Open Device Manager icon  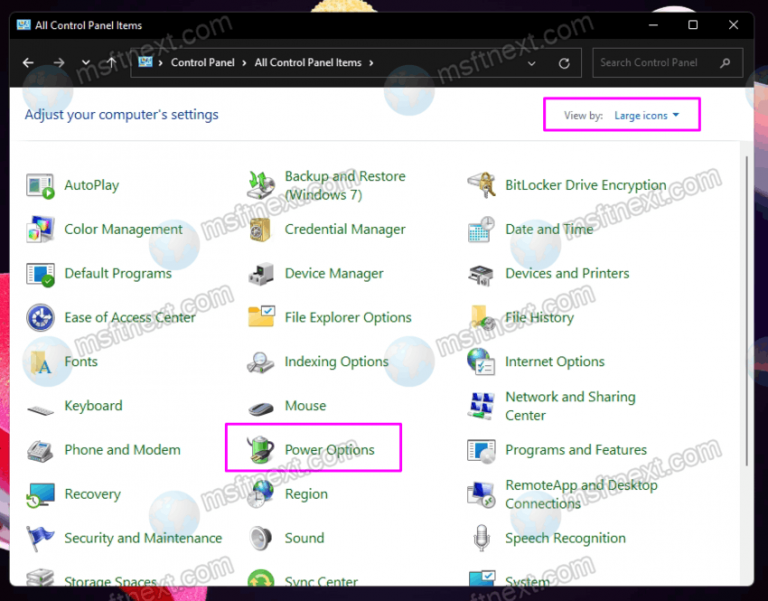(x=261, y=273)
